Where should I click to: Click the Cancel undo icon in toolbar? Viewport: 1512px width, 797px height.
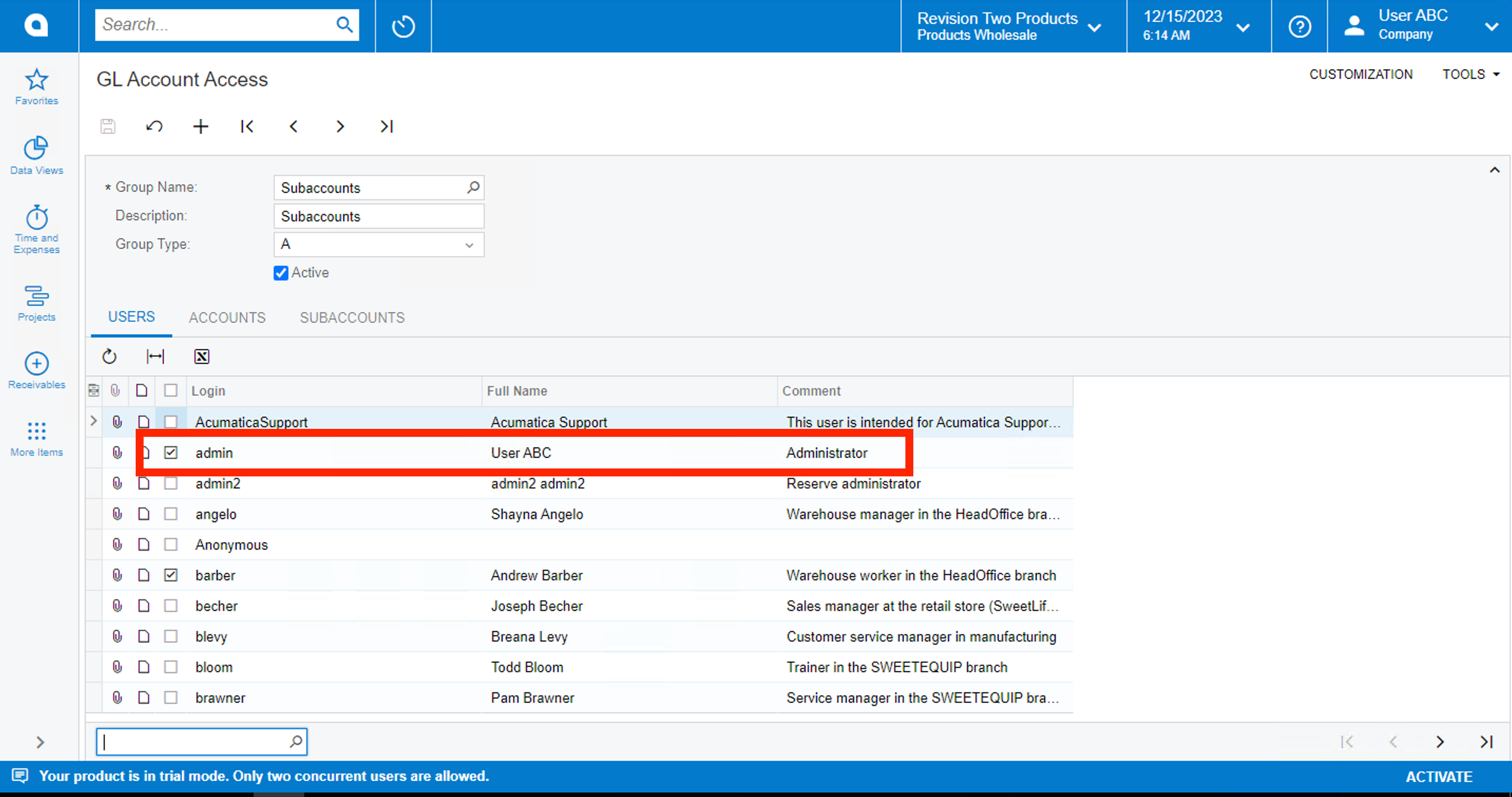[x=154, y=126]
